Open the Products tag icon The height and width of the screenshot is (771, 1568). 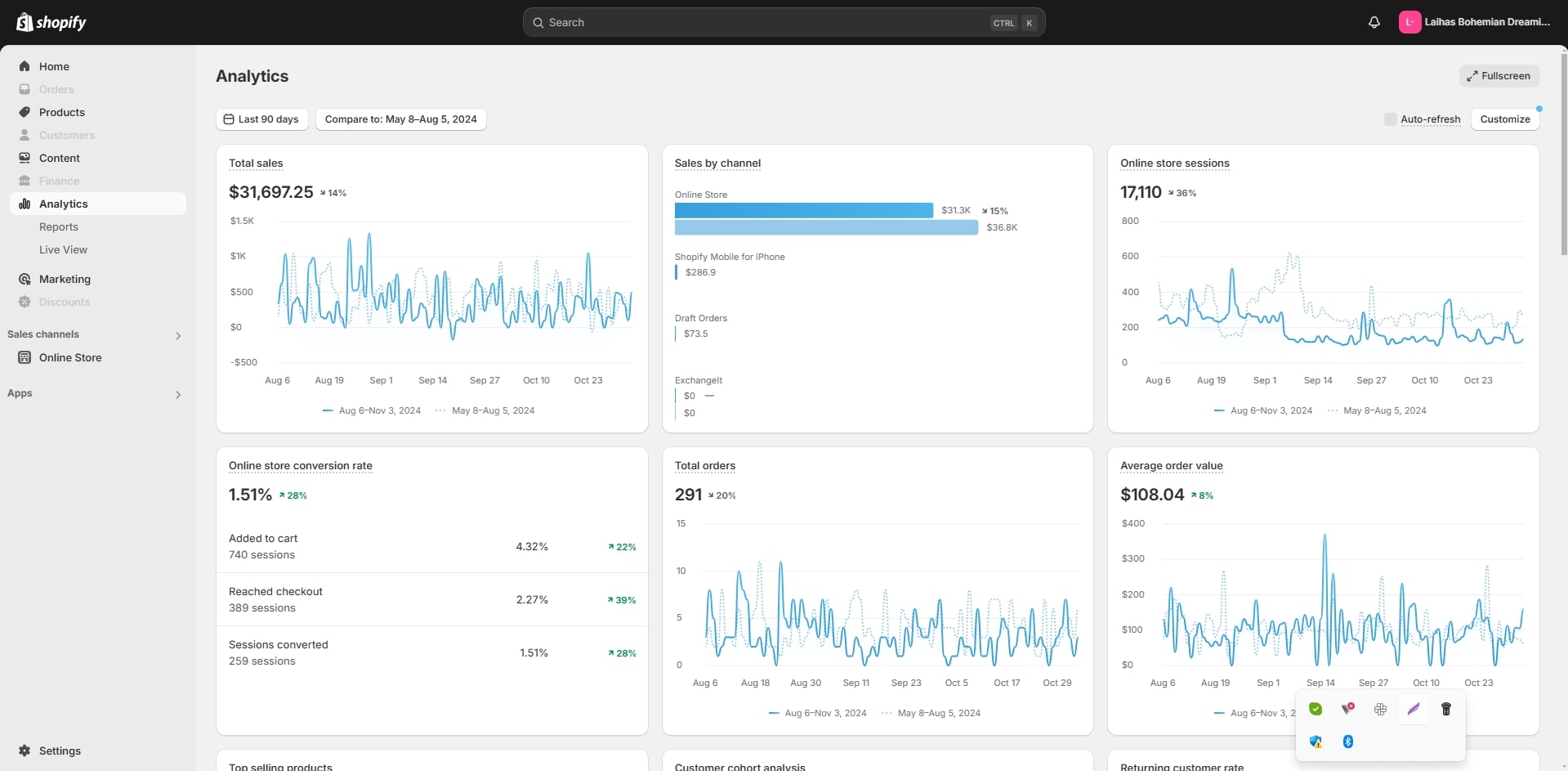tap(25, 112)
